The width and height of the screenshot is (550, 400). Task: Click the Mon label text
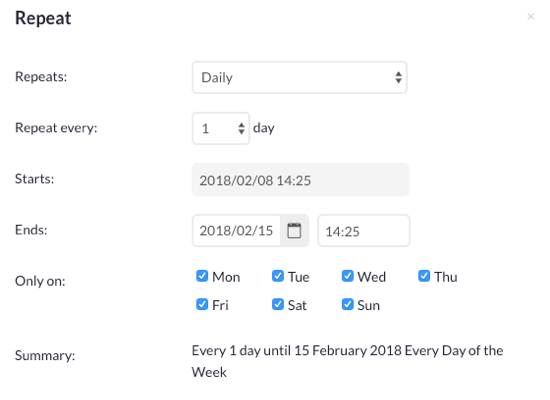(226, 277)
